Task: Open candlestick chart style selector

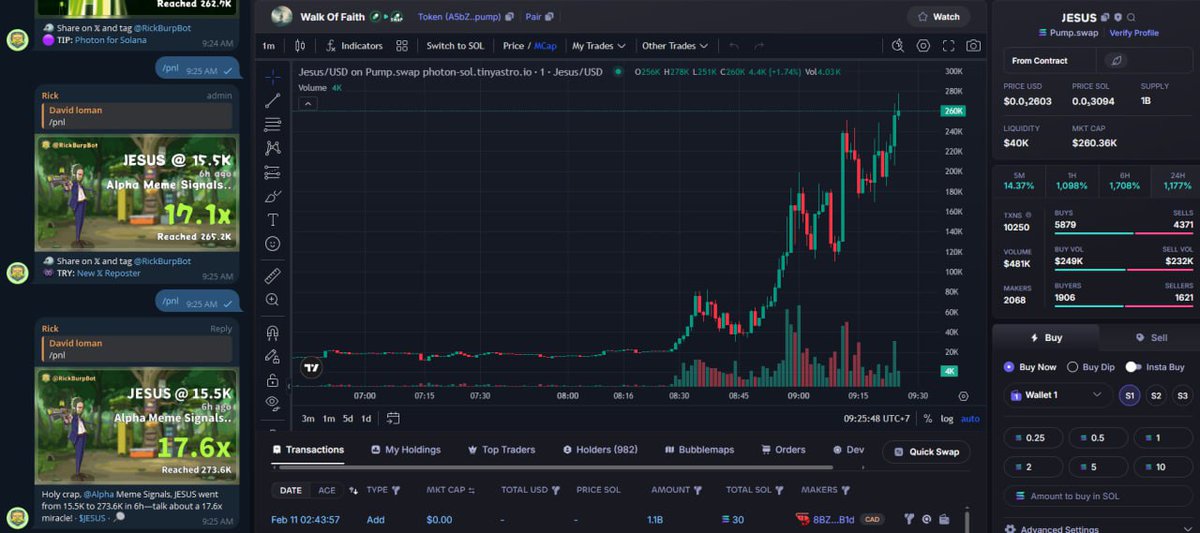Action: pyautogui.click(x=301, y=46)
